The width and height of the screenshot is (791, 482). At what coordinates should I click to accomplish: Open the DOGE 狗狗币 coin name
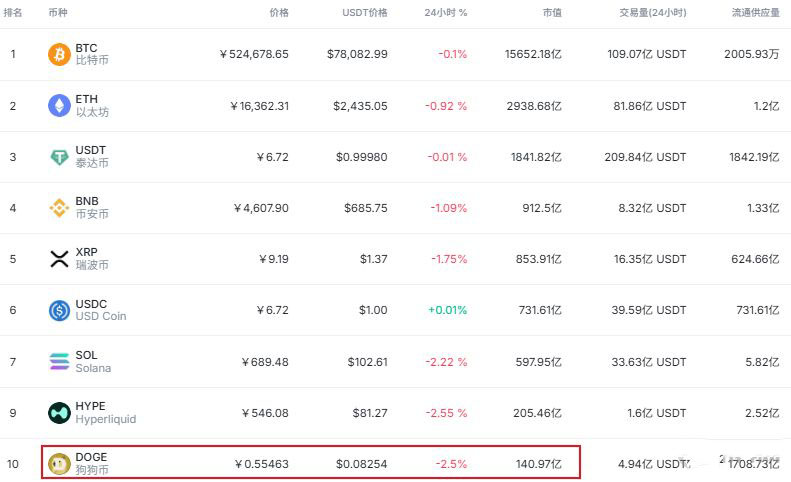click(92, 463)
